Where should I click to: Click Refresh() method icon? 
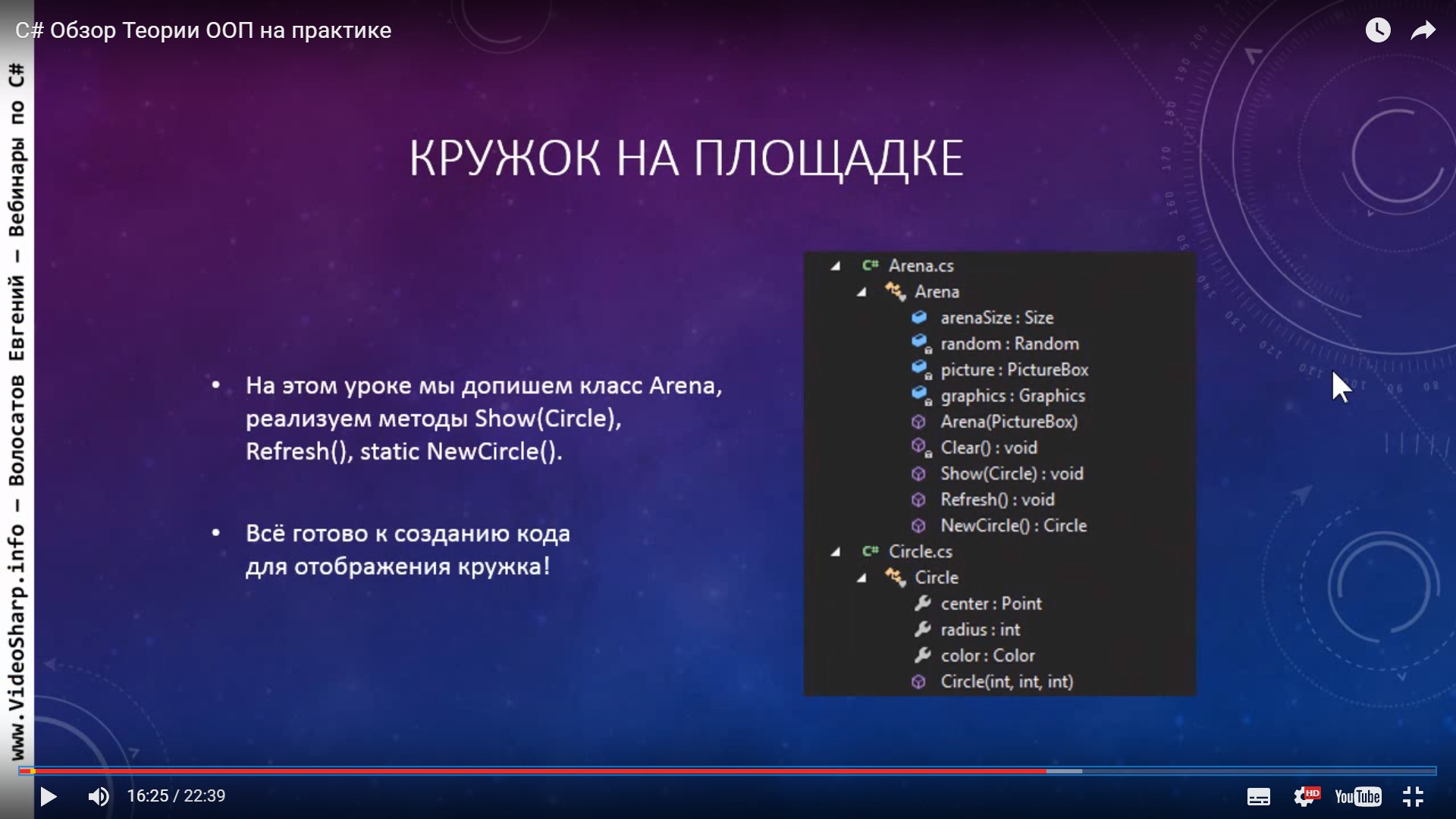click(918, 500)
